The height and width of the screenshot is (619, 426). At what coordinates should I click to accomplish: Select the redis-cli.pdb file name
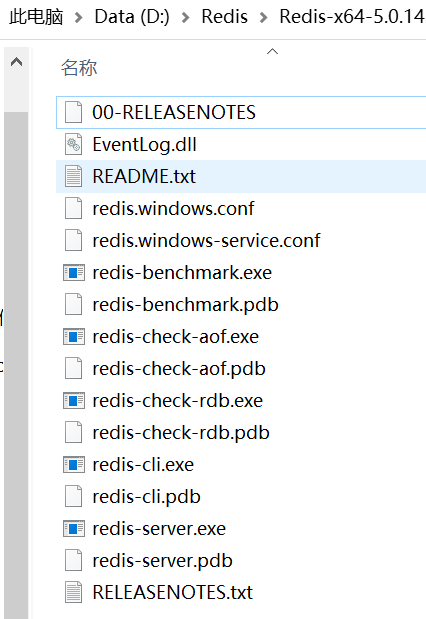[x=146, y=497]
